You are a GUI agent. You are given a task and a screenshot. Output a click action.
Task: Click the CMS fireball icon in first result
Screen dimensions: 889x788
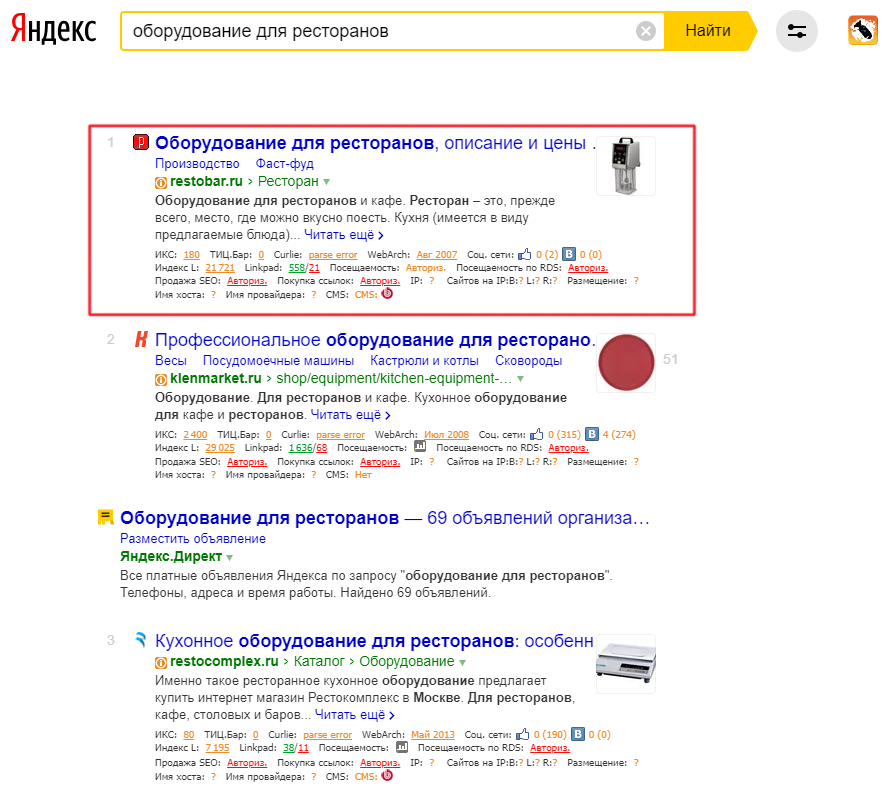pos(386,295)
